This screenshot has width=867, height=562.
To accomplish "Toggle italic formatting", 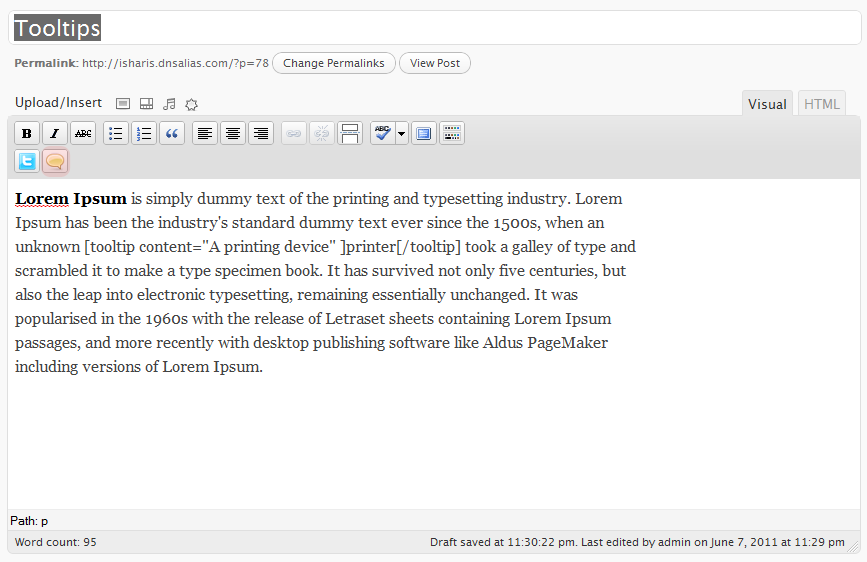I will point(55,133).
